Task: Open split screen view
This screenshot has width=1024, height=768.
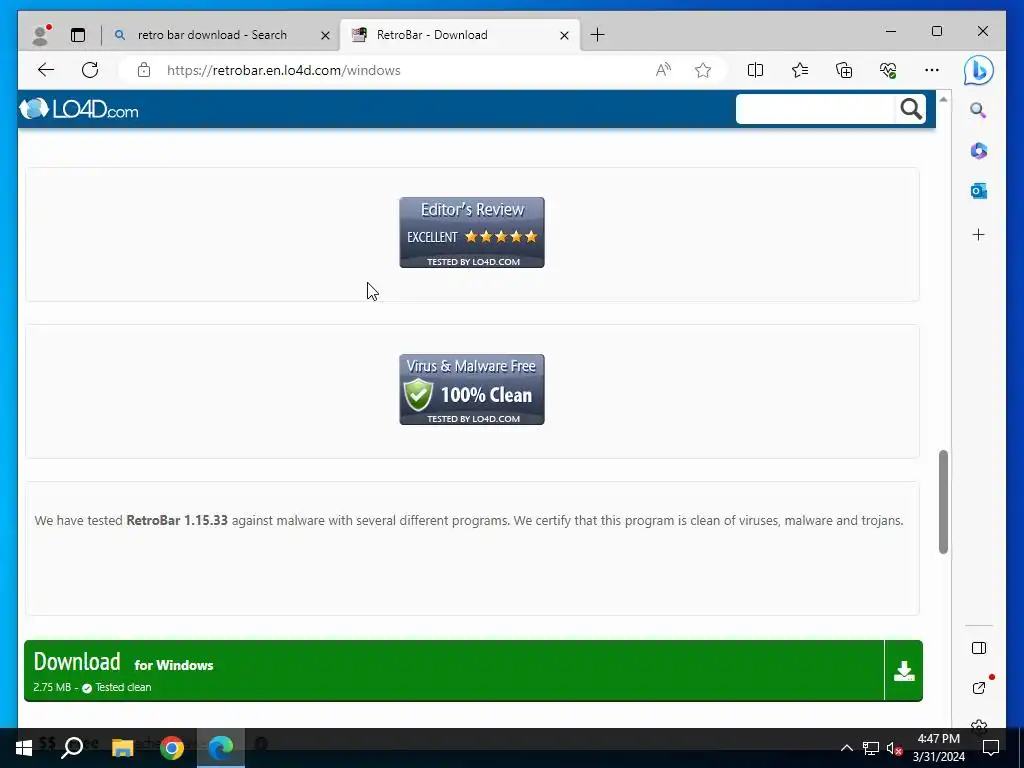Action: [755, 70]
